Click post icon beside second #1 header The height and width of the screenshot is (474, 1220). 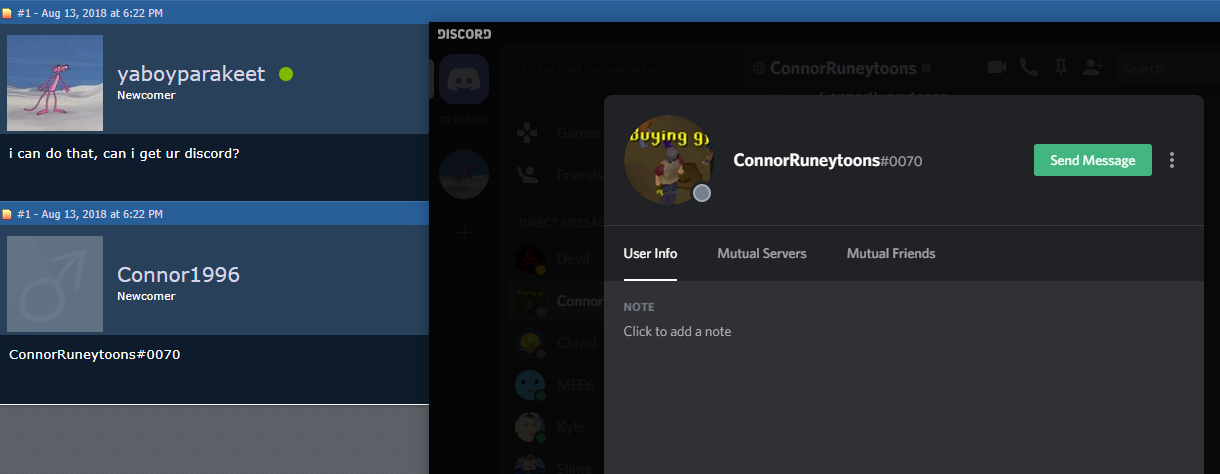7,214
